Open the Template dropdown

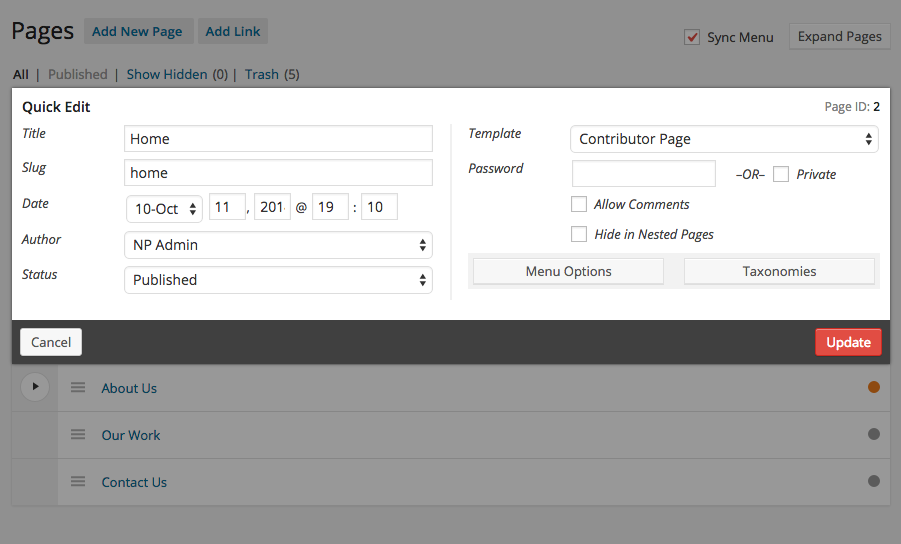[724, 139]
